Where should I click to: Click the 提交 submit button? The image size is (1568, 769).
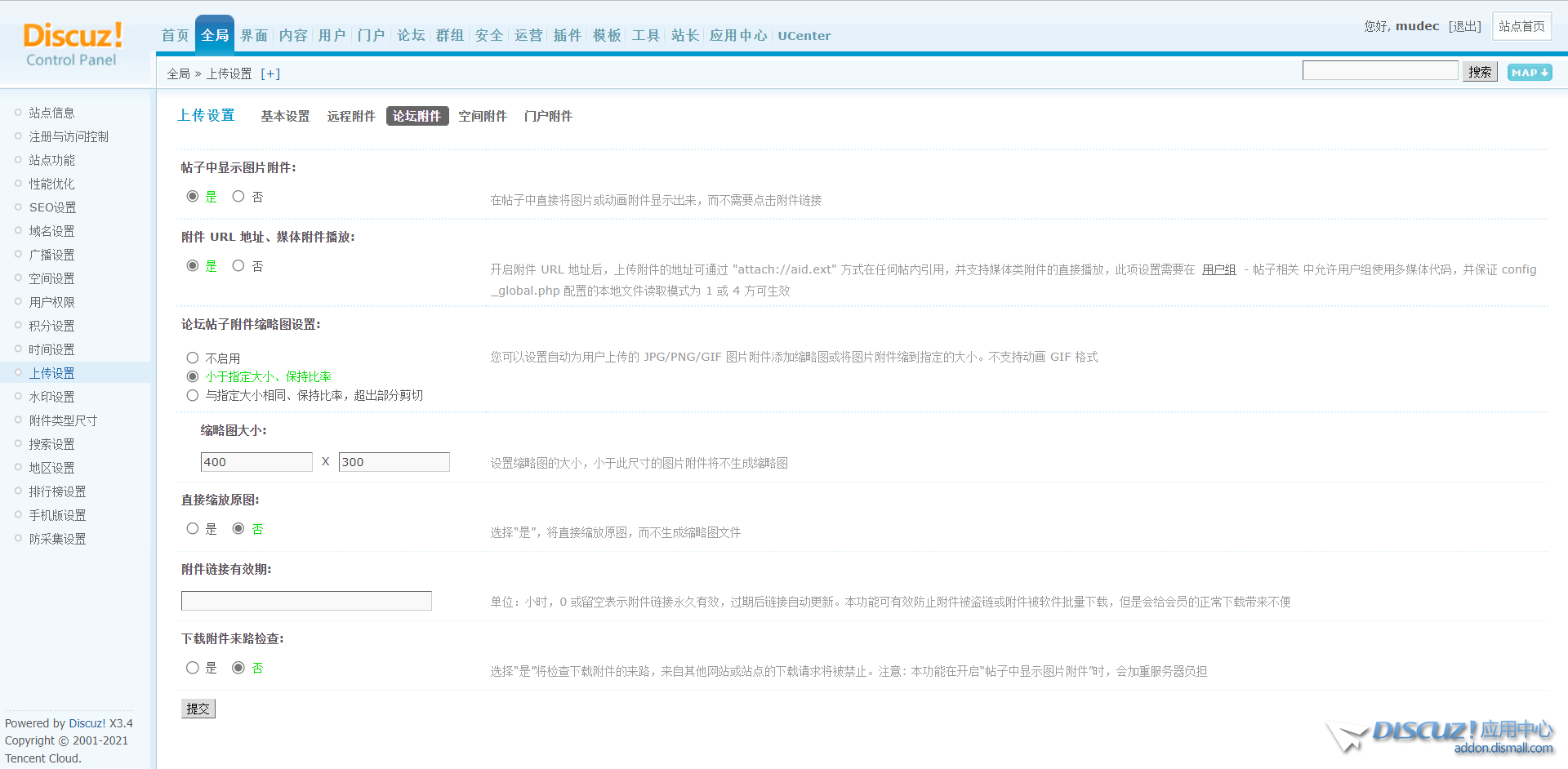[198, 709]
